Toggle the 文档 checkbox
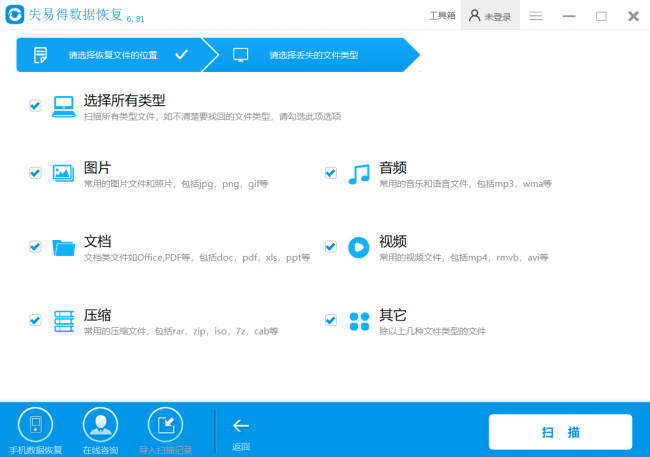The width and height of the screenshot is (650, 457). [35, 246]
